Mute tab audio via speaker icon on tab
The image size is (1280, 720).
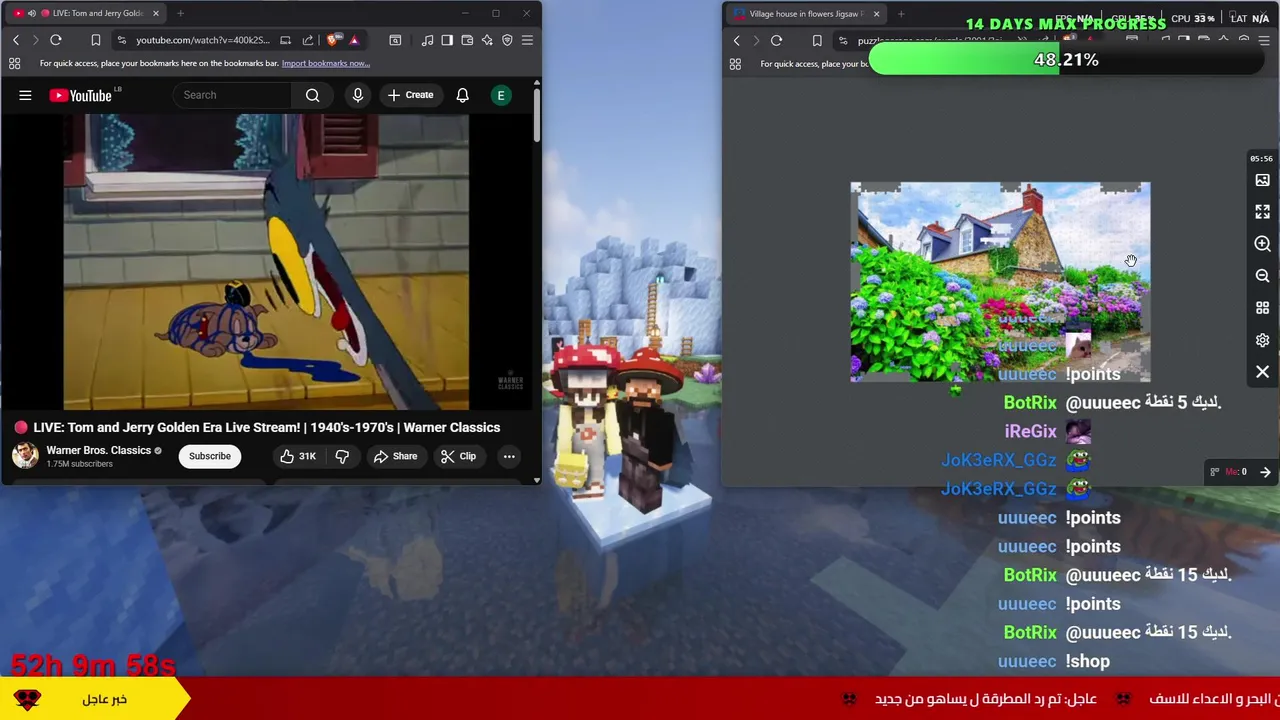pos(31,13)
